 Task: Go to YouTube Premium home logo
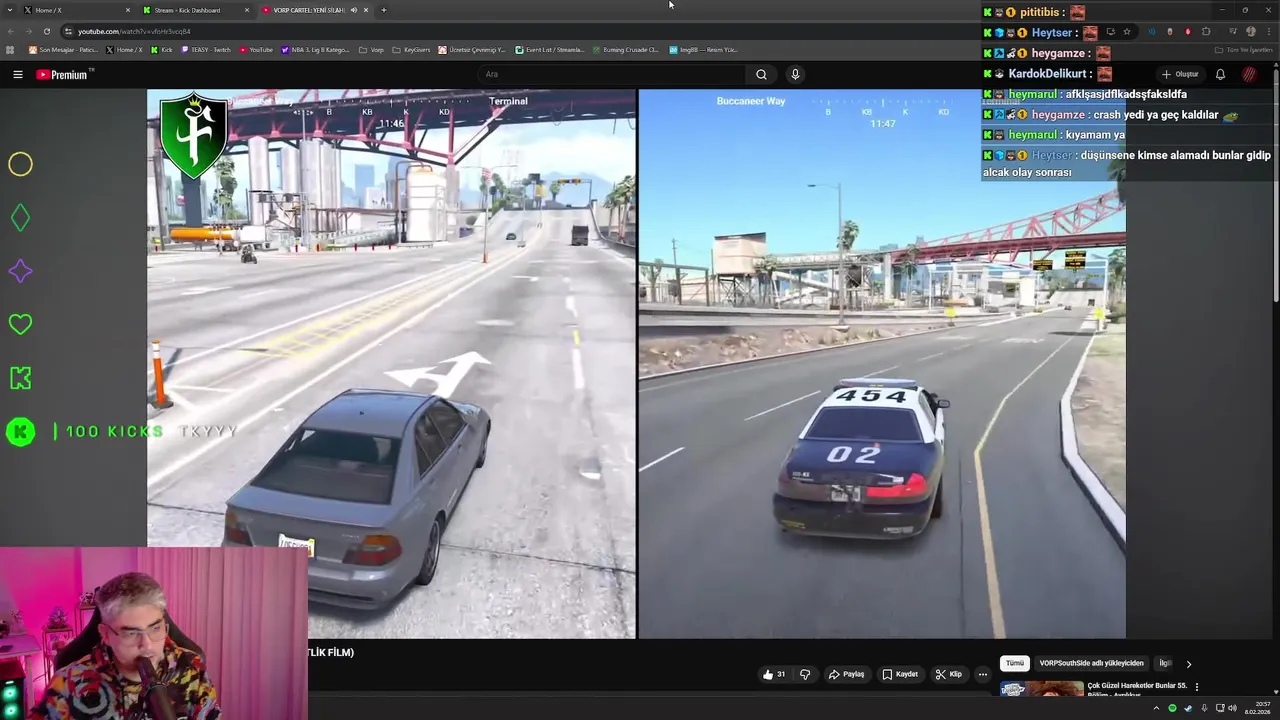(x=64, y=74)
